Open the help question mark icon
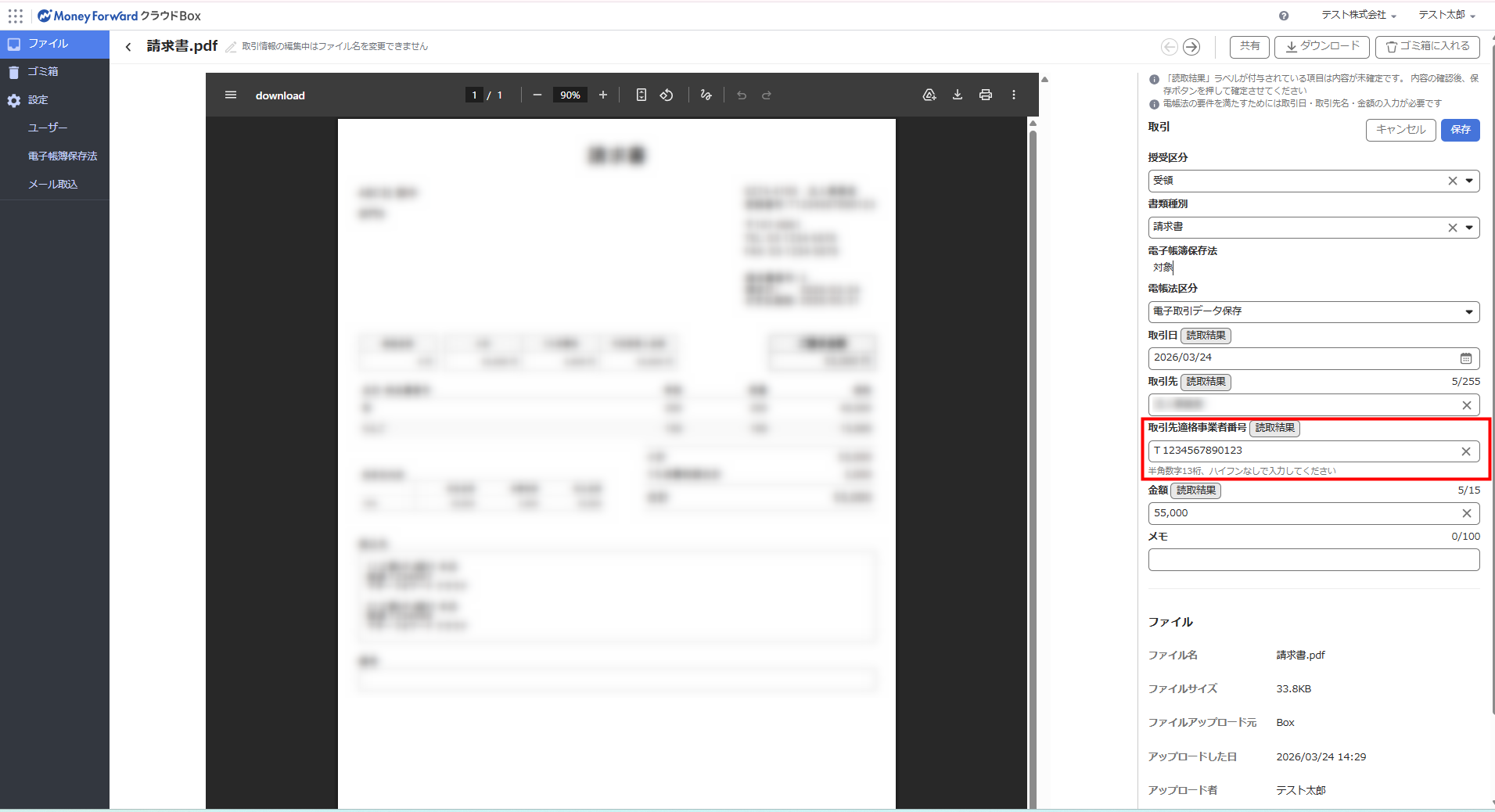1495x812 pixels. click(x=1284, y=16)
